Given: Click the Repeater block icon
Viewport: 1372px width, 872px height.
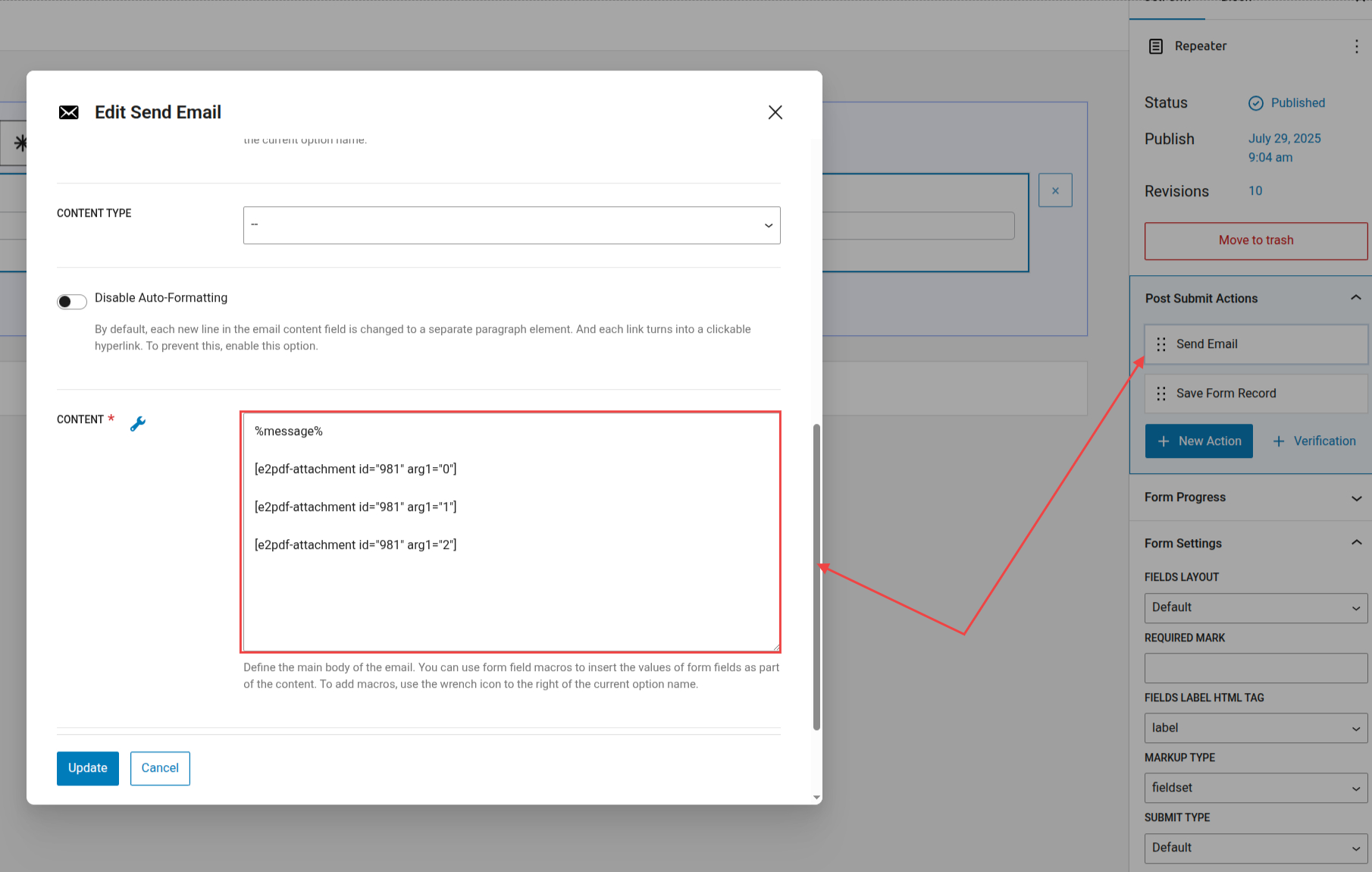Looking at the screenshot, I should [1156, 46].
